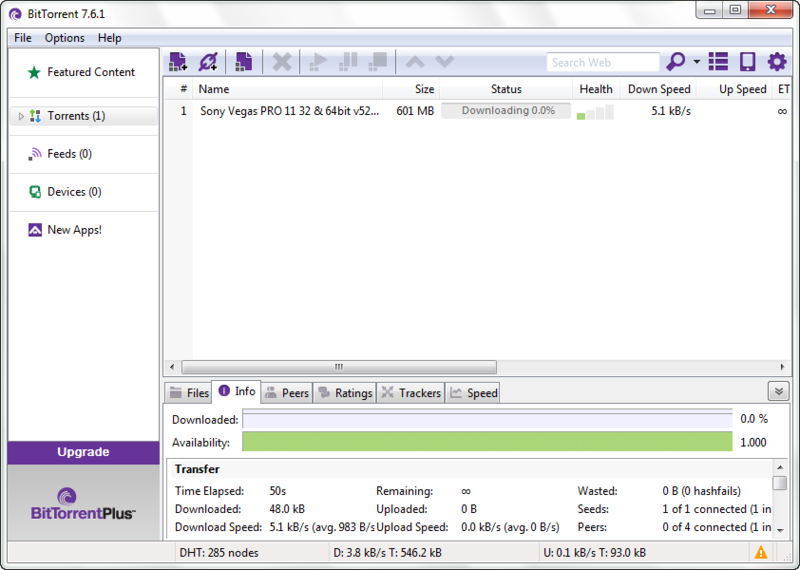Click the U: 0.1 kB/s status entry
Image resolution: width=800 pixels, height=570 pixels.
click(x=594, y=553)
